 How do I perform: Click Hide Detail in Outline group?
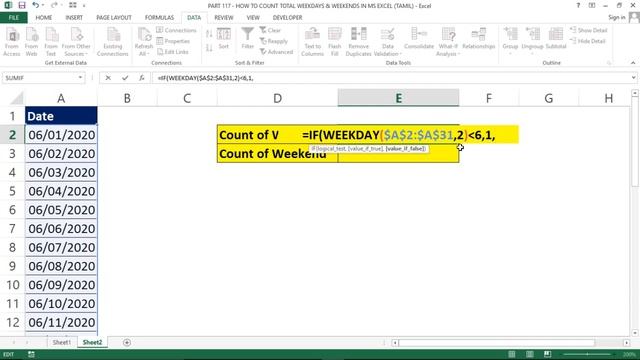point(588,41)
